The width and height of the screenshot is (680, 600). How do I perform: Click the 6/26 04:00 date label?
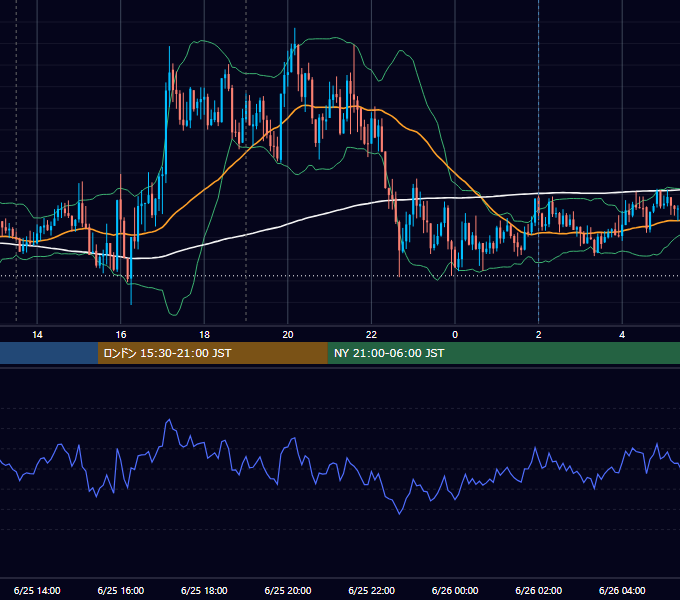[x=622, y=590]
